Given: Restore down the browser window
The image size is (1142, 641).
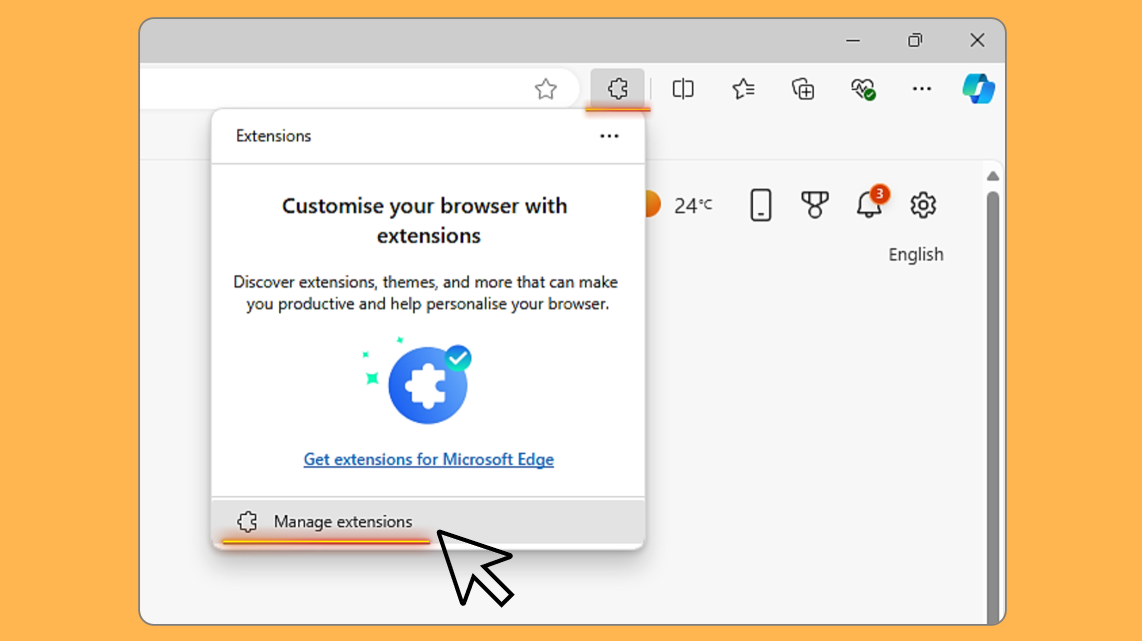Looking at the screenshot, I should click(x=915, y=41).
